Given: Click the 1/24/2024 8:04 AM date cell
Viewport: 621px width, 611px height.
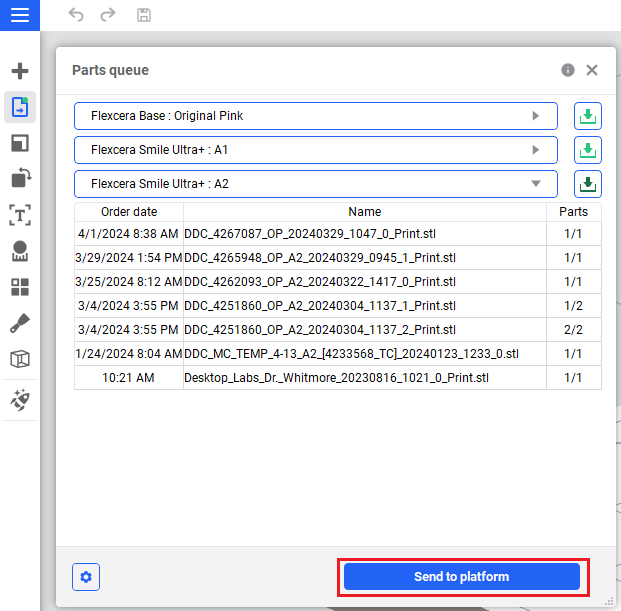Looking at the screenshot, I should (x=128, y=354).
